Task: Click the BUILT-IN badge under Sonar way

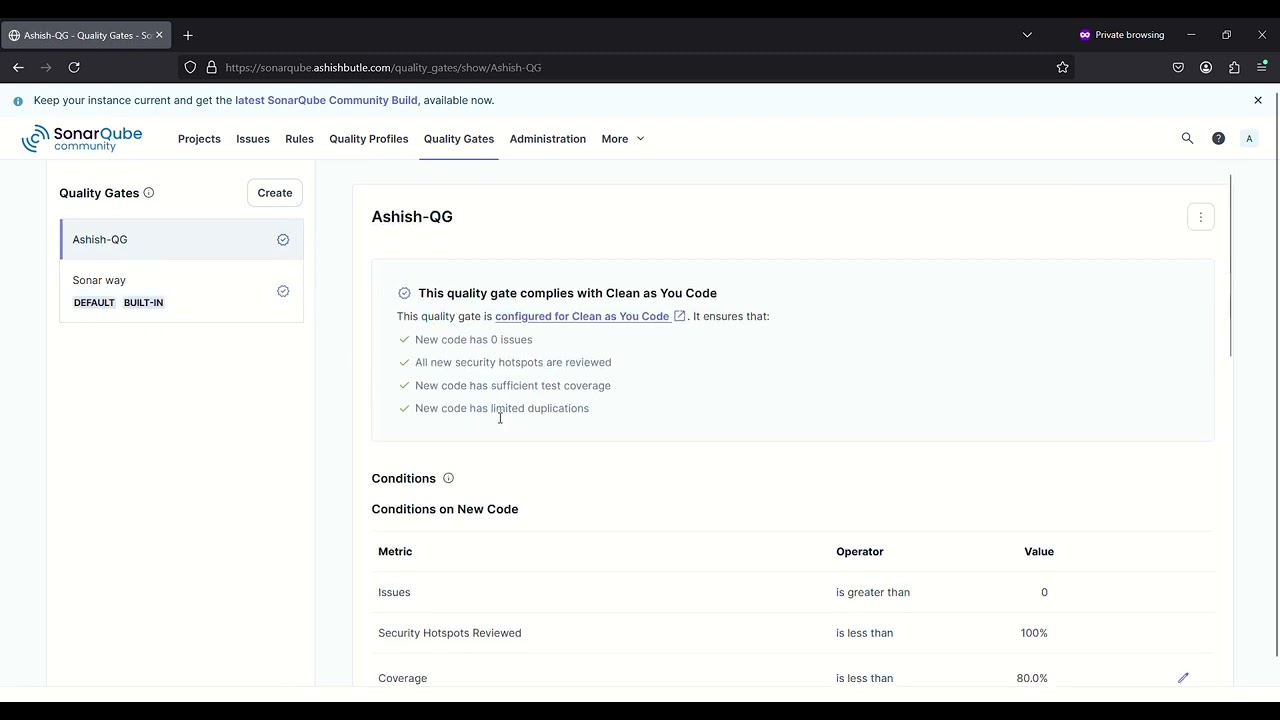Action: click(144, 303)
